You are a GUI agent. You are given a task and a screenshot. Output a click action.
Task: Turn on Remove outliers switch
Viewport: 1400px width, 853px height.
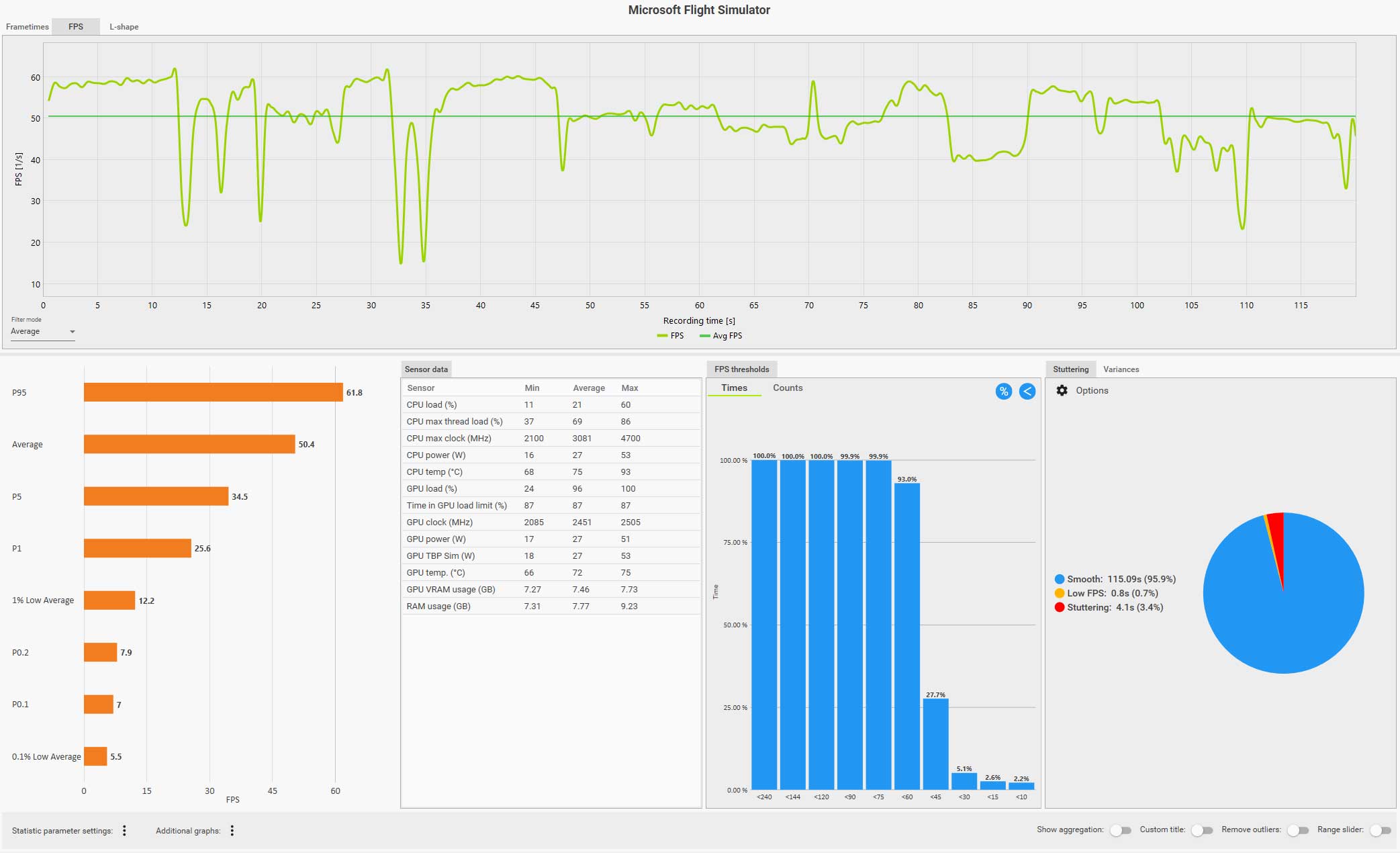[1297, 831]
